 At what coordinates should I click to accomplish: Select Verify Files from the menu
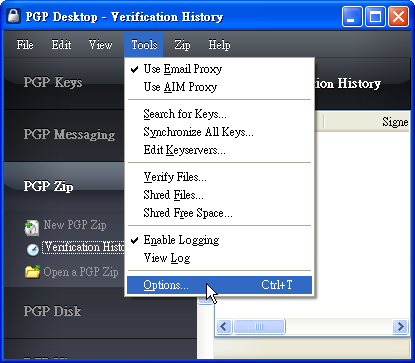tap(219, 177)
